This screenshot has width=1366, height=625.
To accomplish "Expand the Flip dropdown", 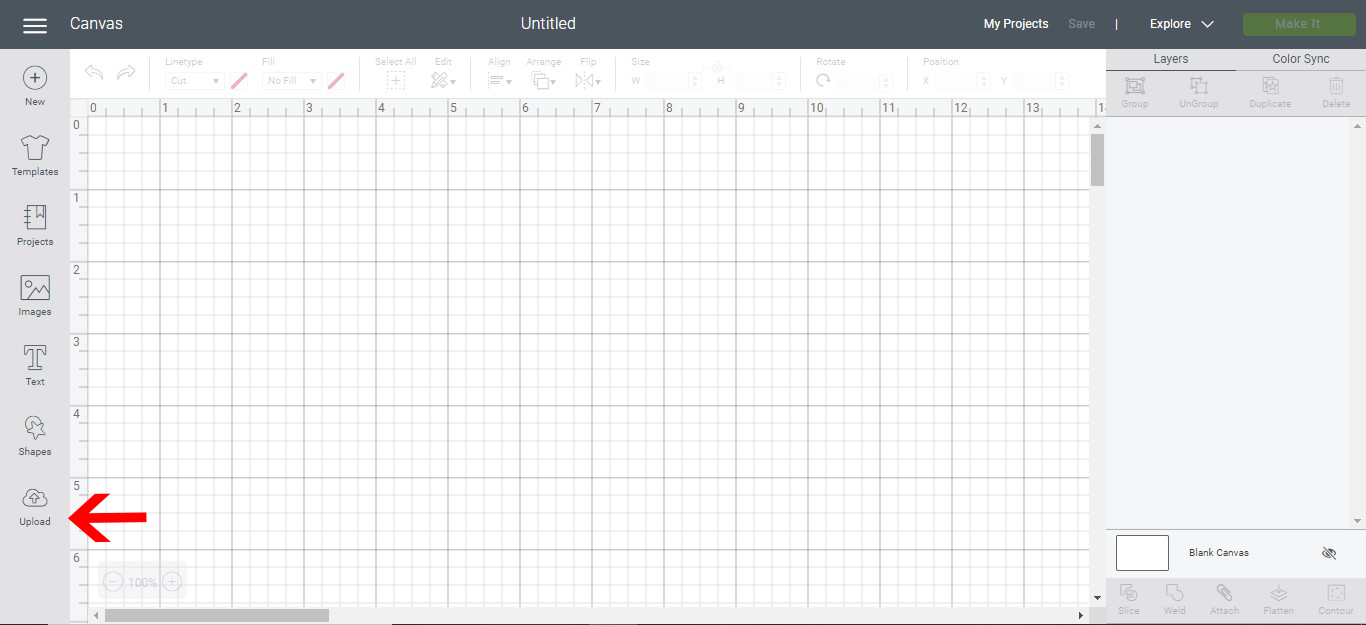I will pos(588,81).
